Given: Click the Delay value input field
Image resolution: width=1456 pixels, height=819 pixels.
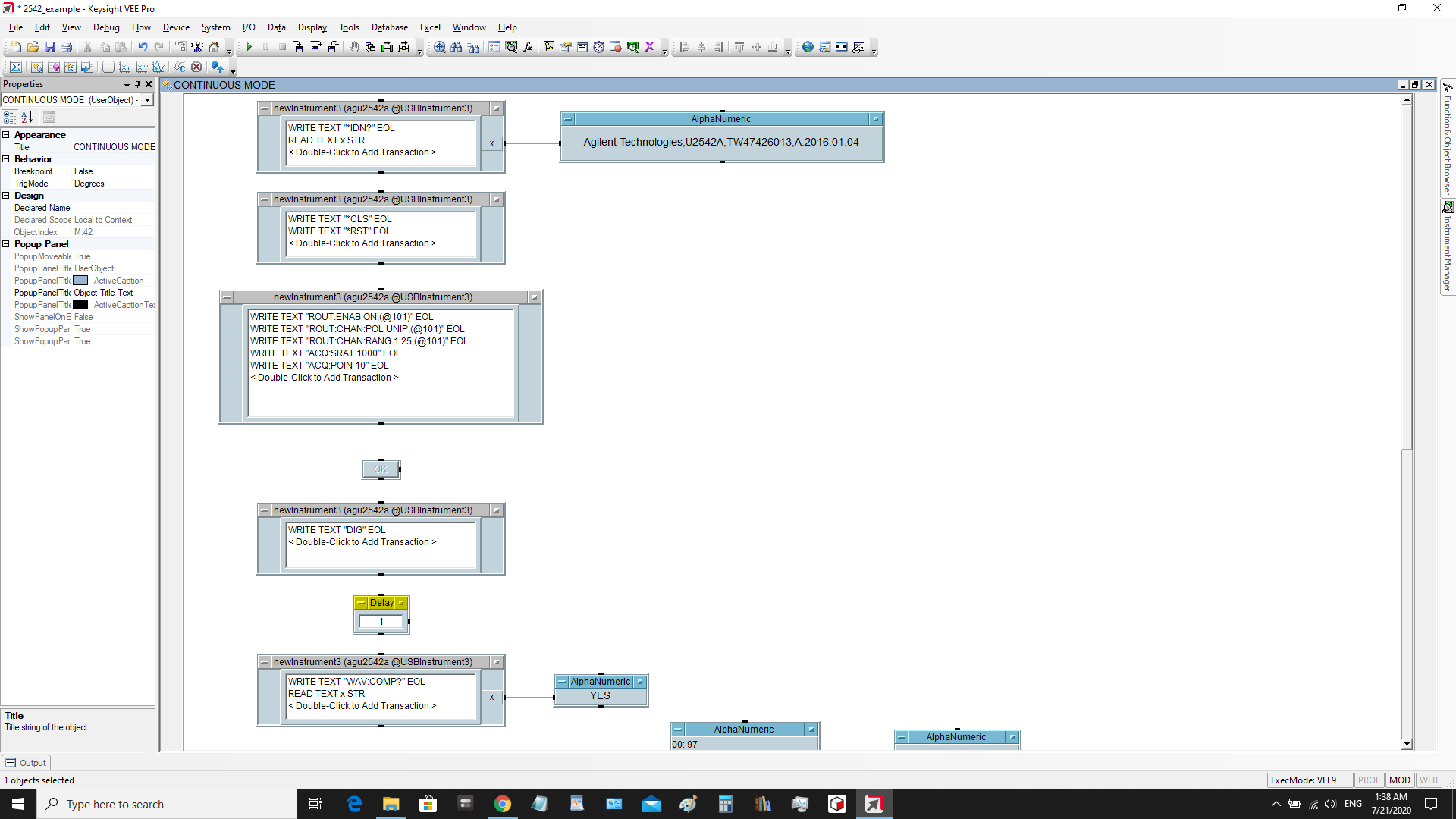Looking at the screenshot, I should [x=381, y=622].
